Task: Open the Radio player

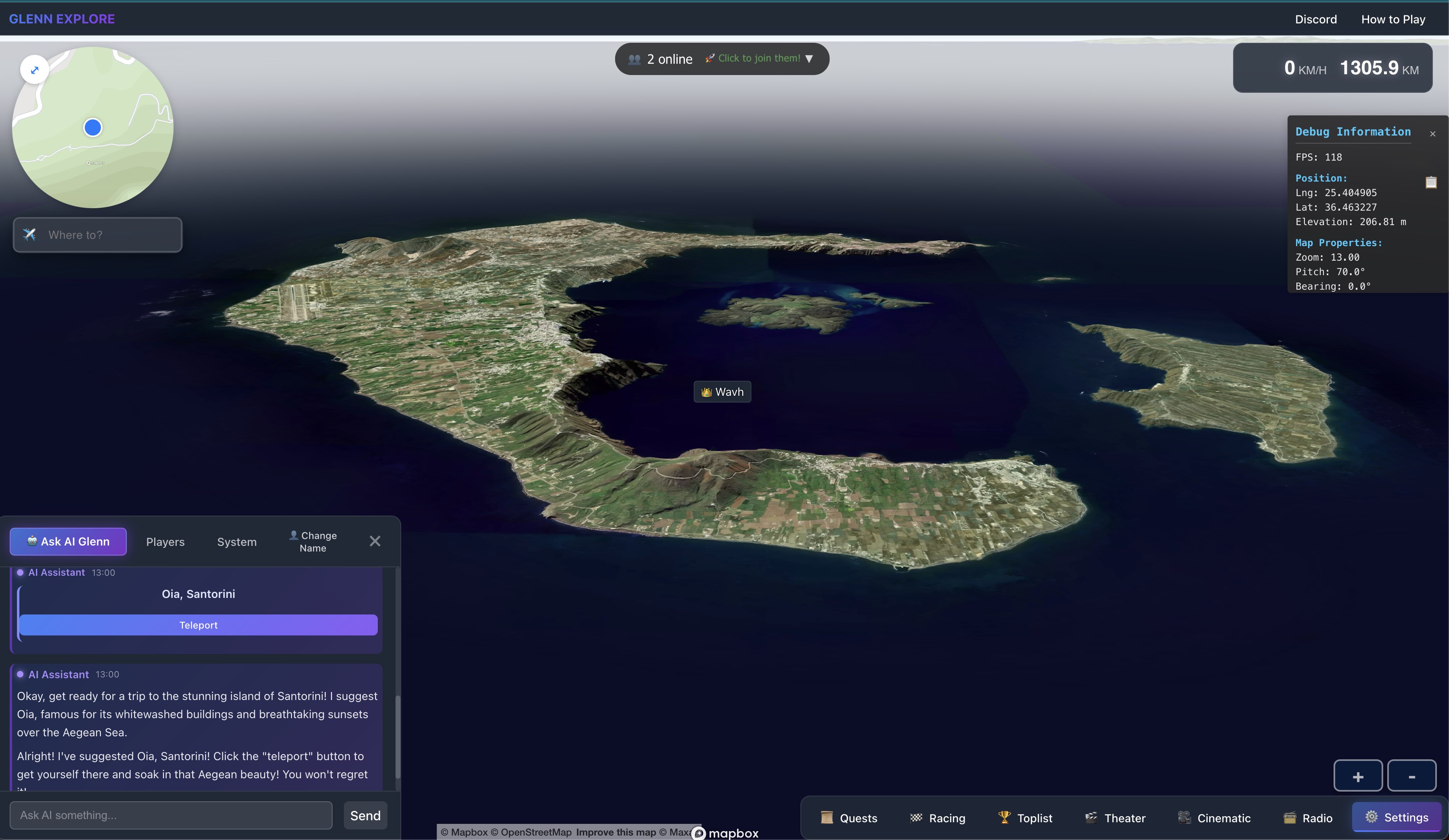Action: click(x=1308, y=817)
